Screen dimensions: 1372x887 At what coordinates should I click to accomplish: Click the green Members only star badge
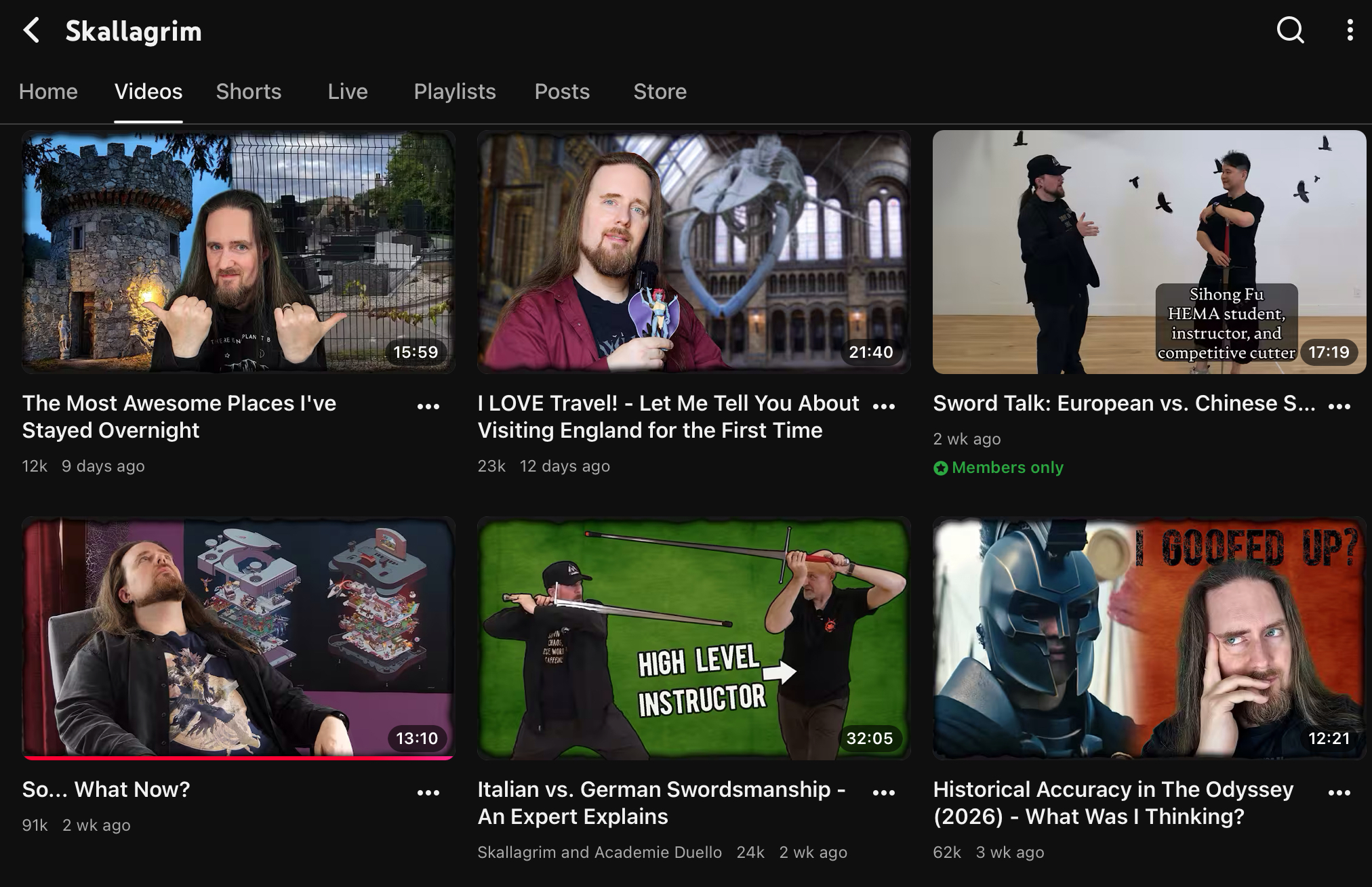[x=940, y=468]
